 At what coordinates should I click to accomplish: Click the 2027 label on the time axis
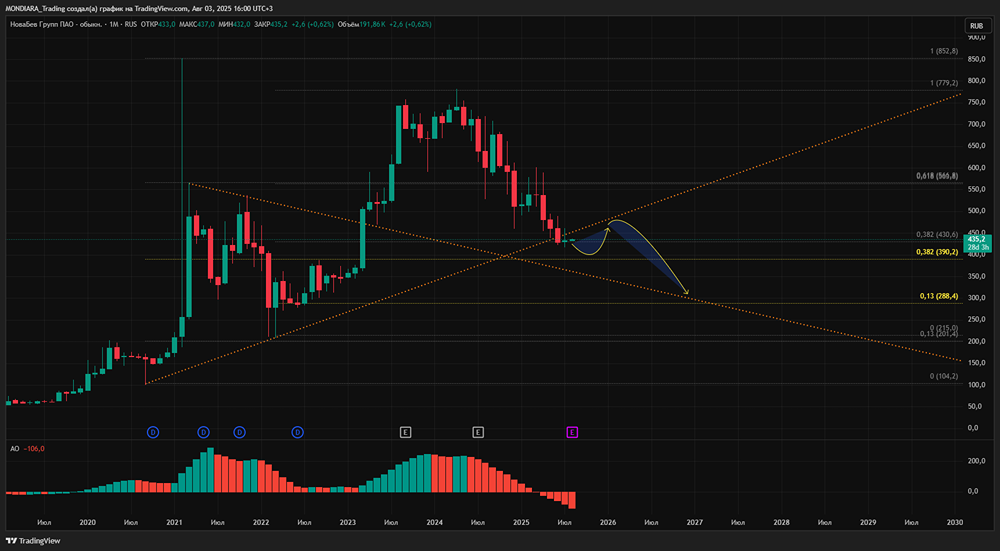695,522
